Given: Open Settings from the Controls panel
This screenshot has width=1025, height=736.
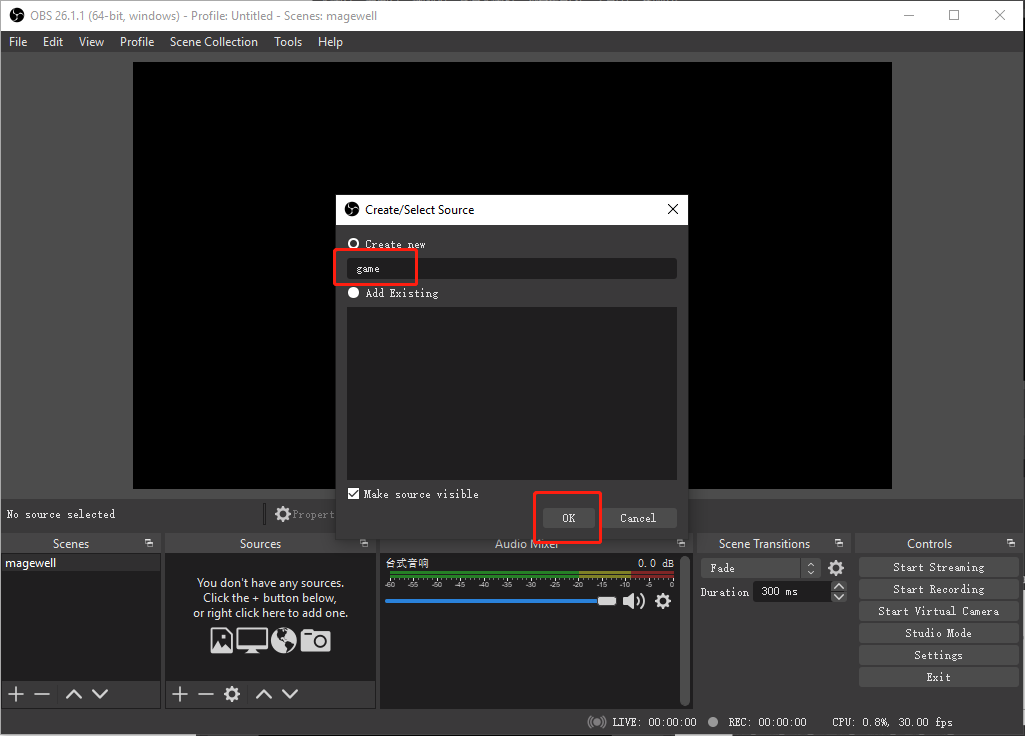Looking at the screenshot, I should (938, 655).
